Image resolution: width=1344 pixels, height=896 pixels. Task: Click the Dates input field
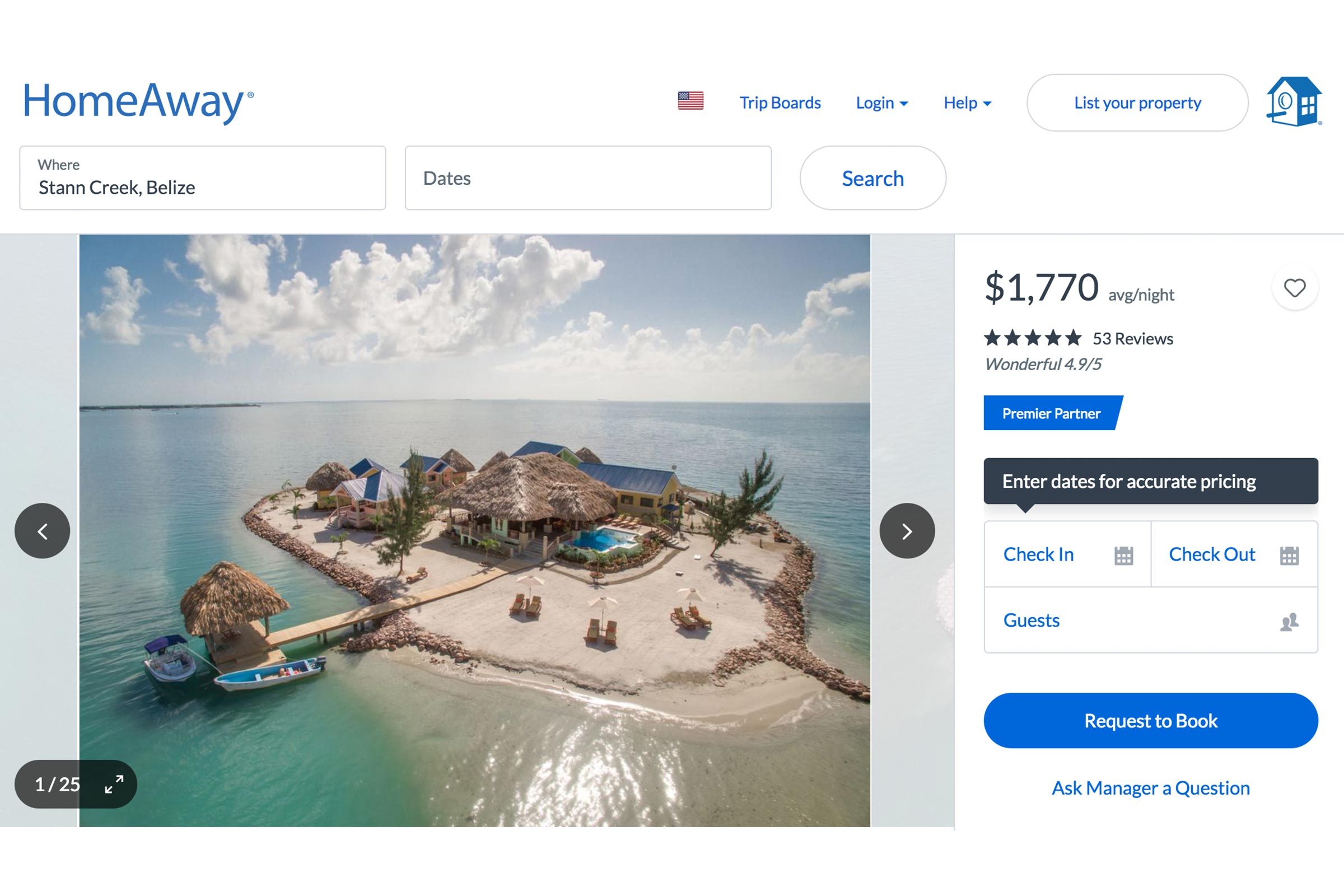coord(588,178)
